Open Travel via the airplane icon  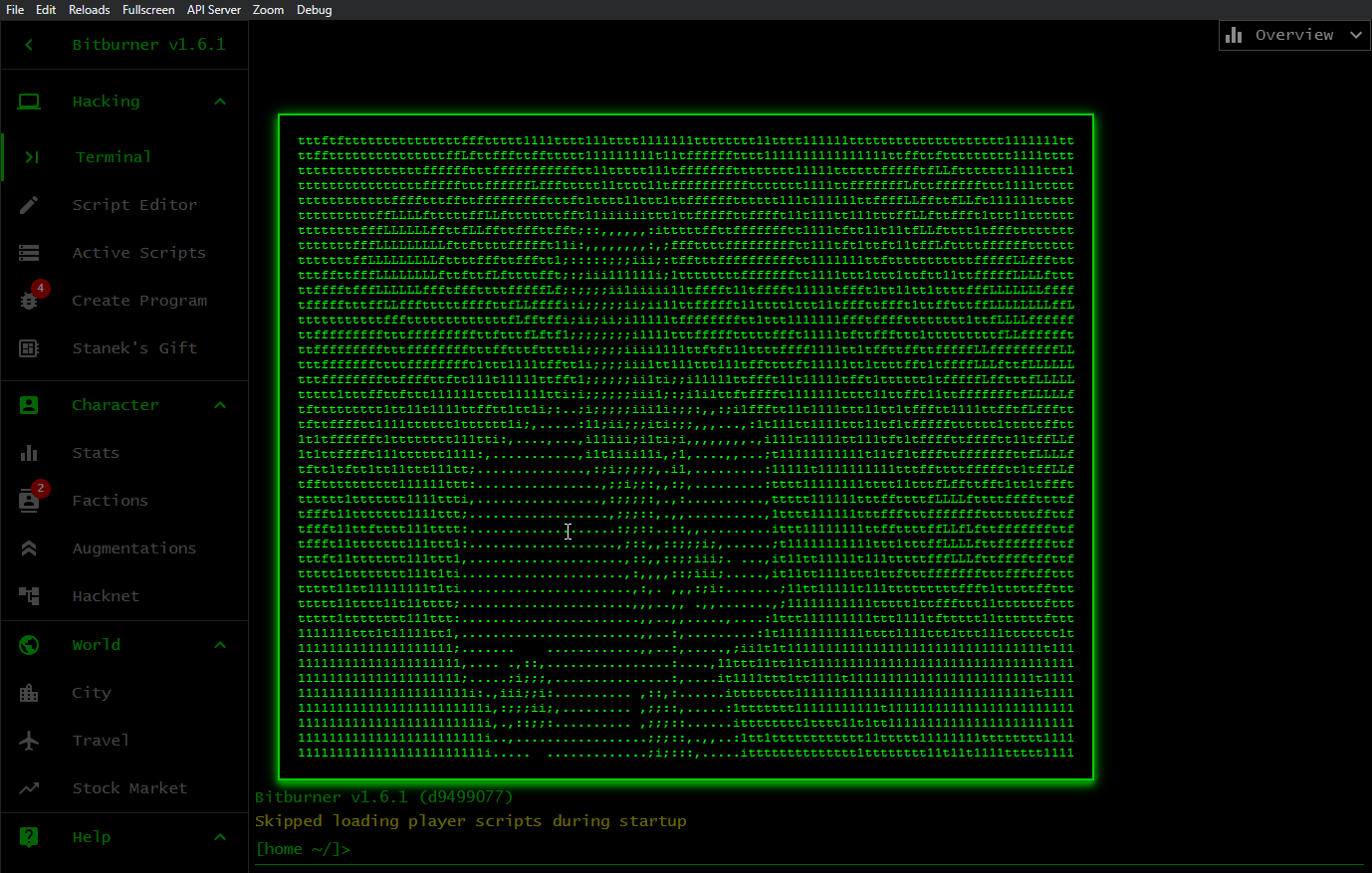(29, 740)
